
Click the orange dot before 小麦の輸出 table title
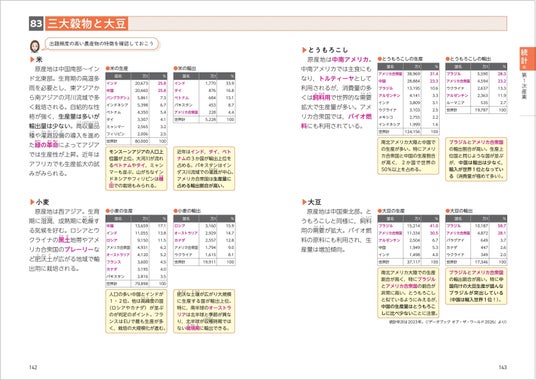tap(175, 211)
